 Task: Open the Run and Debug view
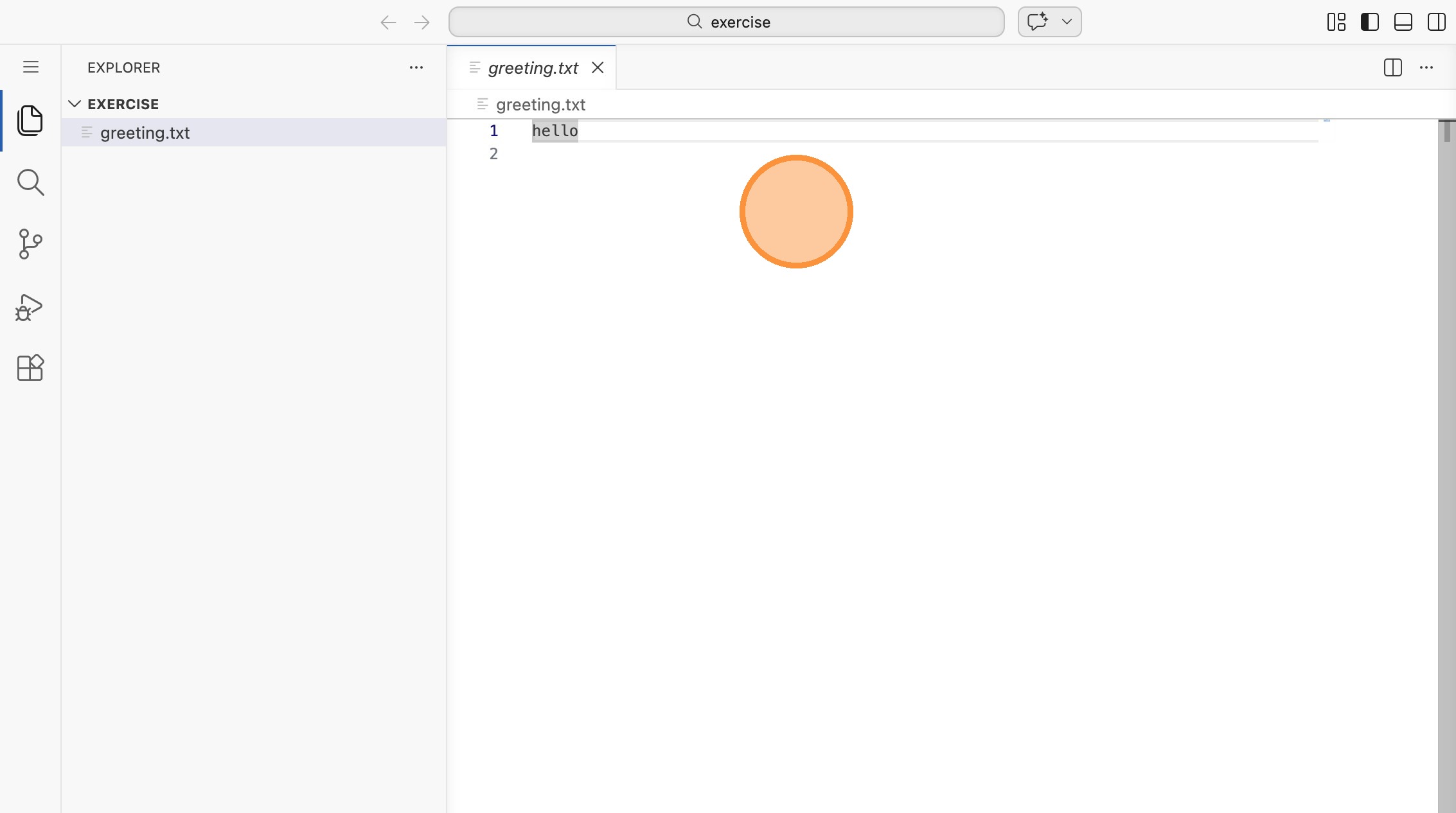(30, 307)
